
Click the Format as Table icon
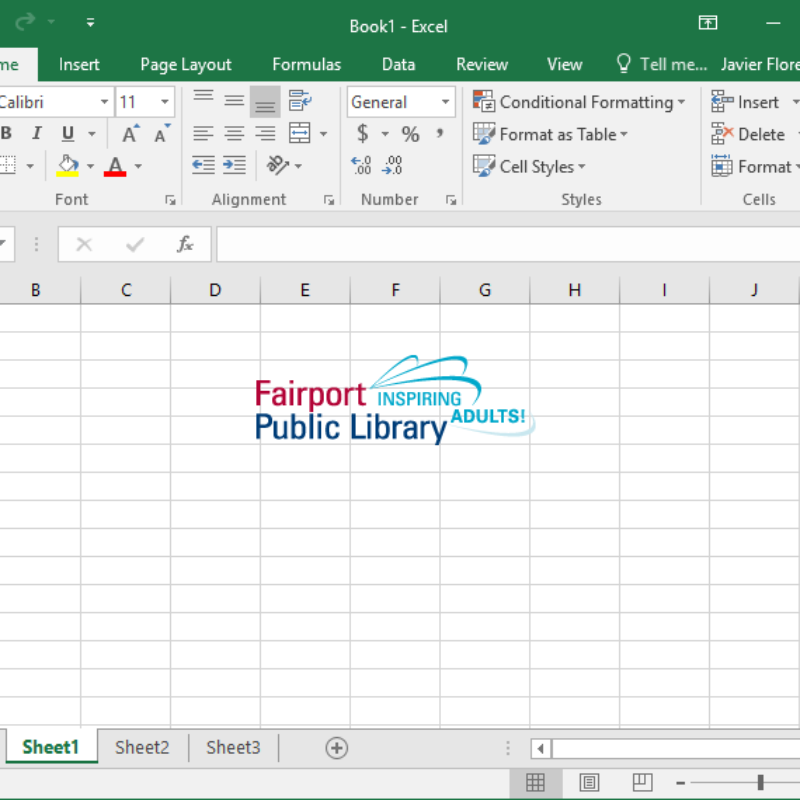(551, 134)
